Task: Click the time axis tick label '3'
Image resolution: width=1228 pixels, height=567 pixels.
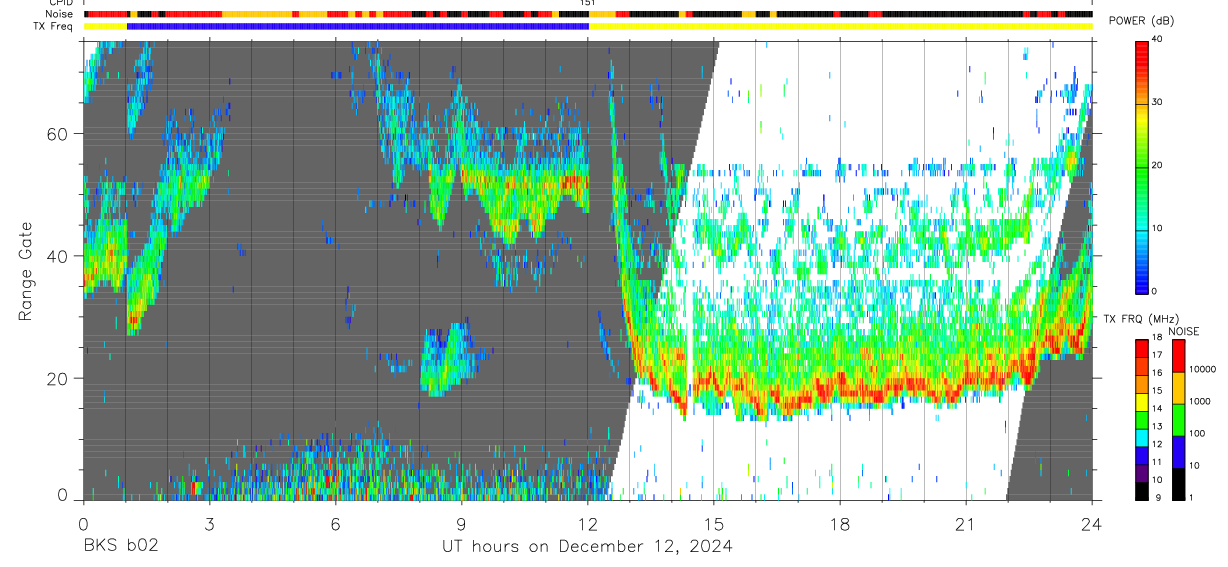Action: 209,524
